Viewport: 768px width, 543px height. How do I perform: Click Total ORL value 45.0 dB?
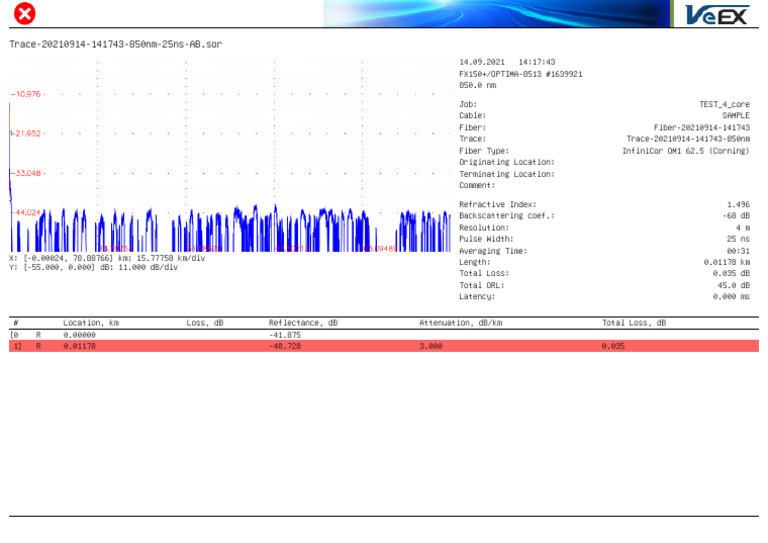[x=734, y=285]
